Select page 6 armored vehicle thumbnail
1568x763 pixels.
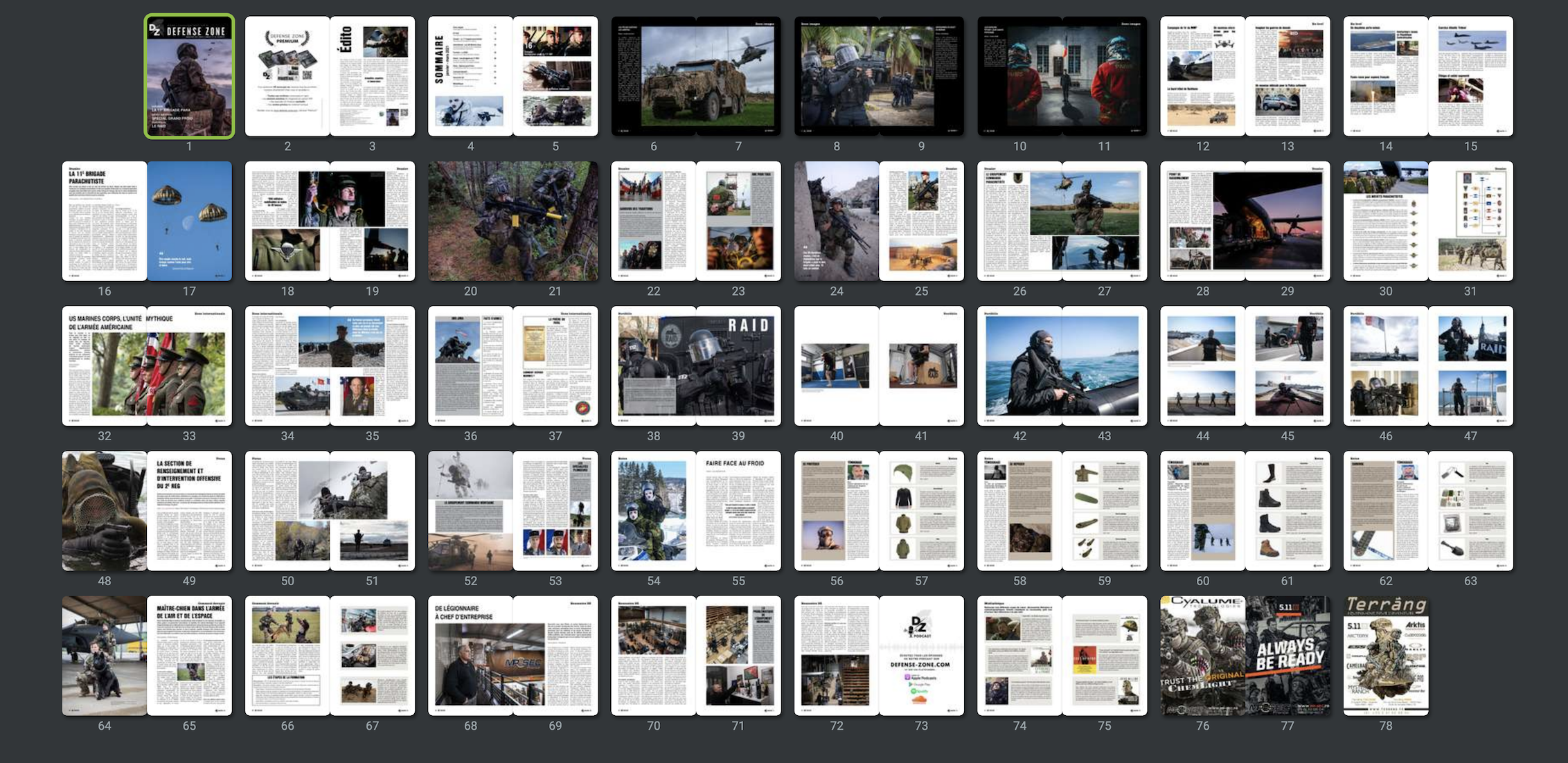coord(653,76)
